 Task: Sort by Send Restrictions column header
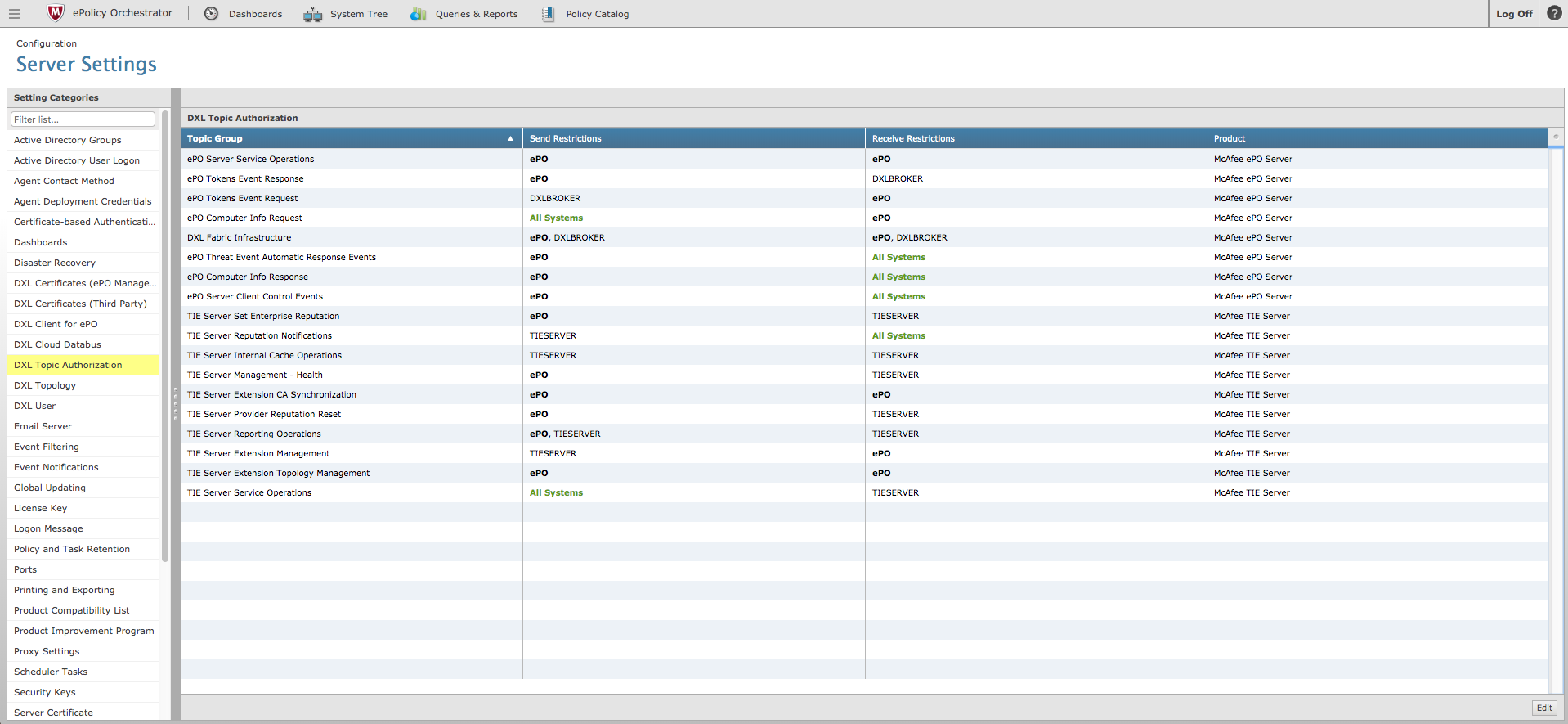pos(693,138)
